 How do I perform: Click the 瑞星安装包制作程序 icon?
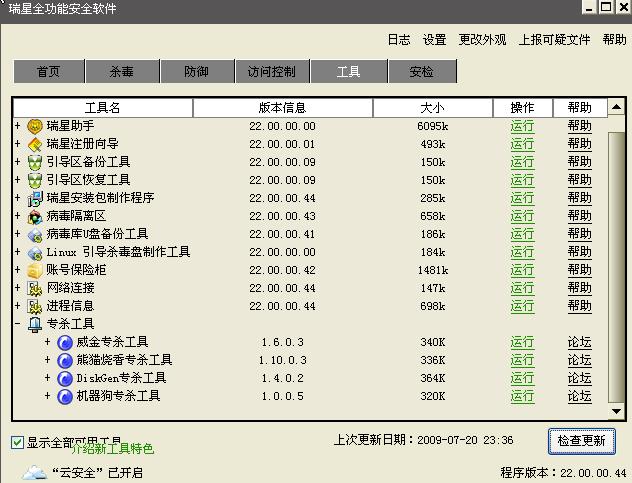pyautogui.click(x=35, y=198)
